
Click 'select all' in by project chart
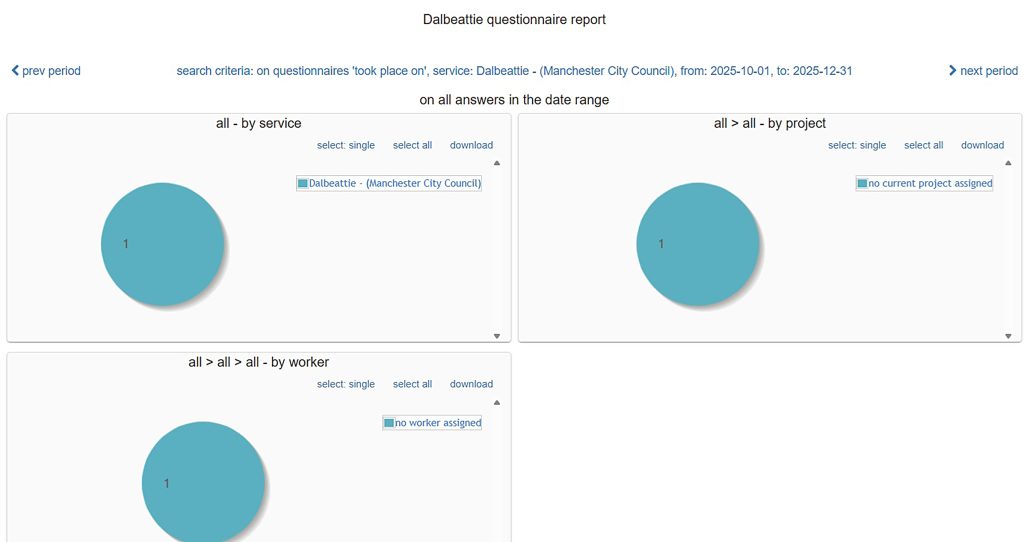point(923,145)
